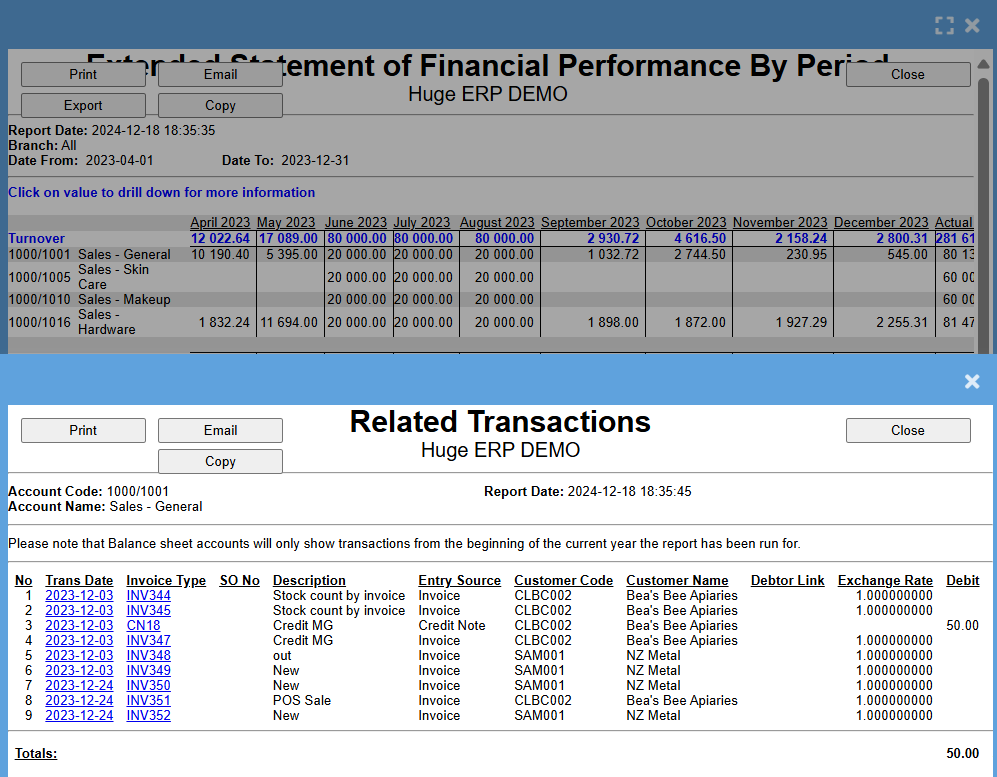997x777 pixels.
Task: Click the fullscreen expand icon
Action: pyautogui.click(x=944, y=26)
